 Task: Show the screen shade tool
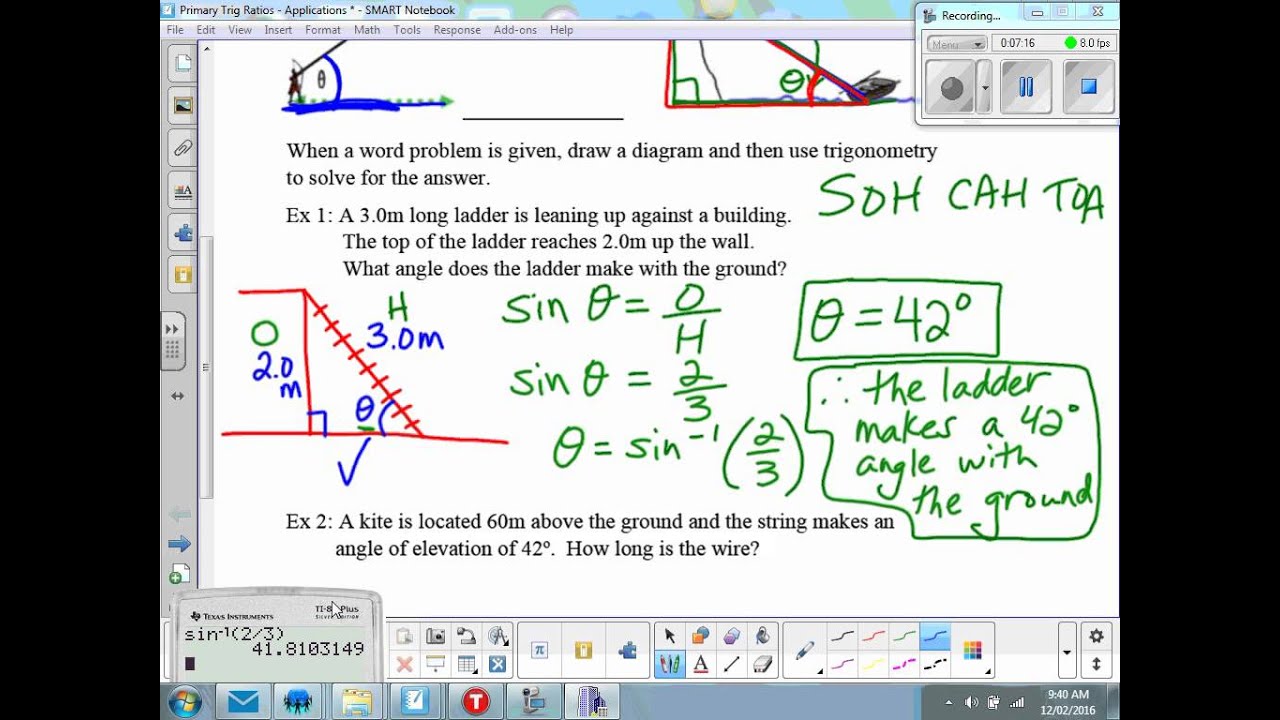[x=435, y=664]
